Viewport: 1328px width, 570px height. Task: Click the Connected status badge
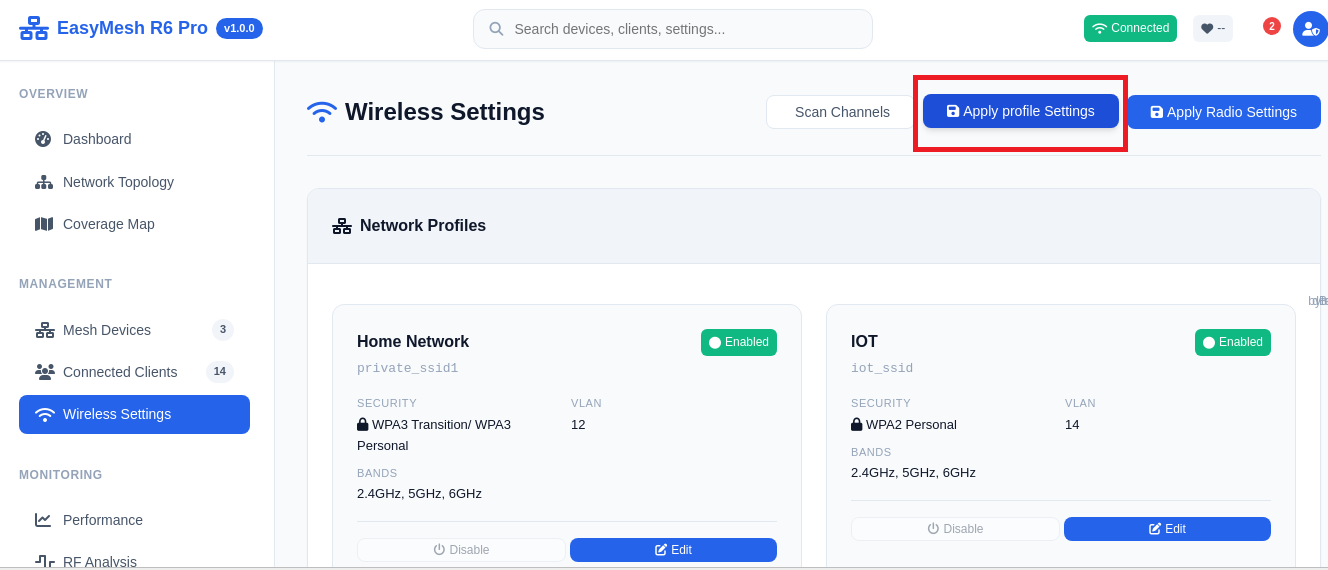click(1130, 28)
